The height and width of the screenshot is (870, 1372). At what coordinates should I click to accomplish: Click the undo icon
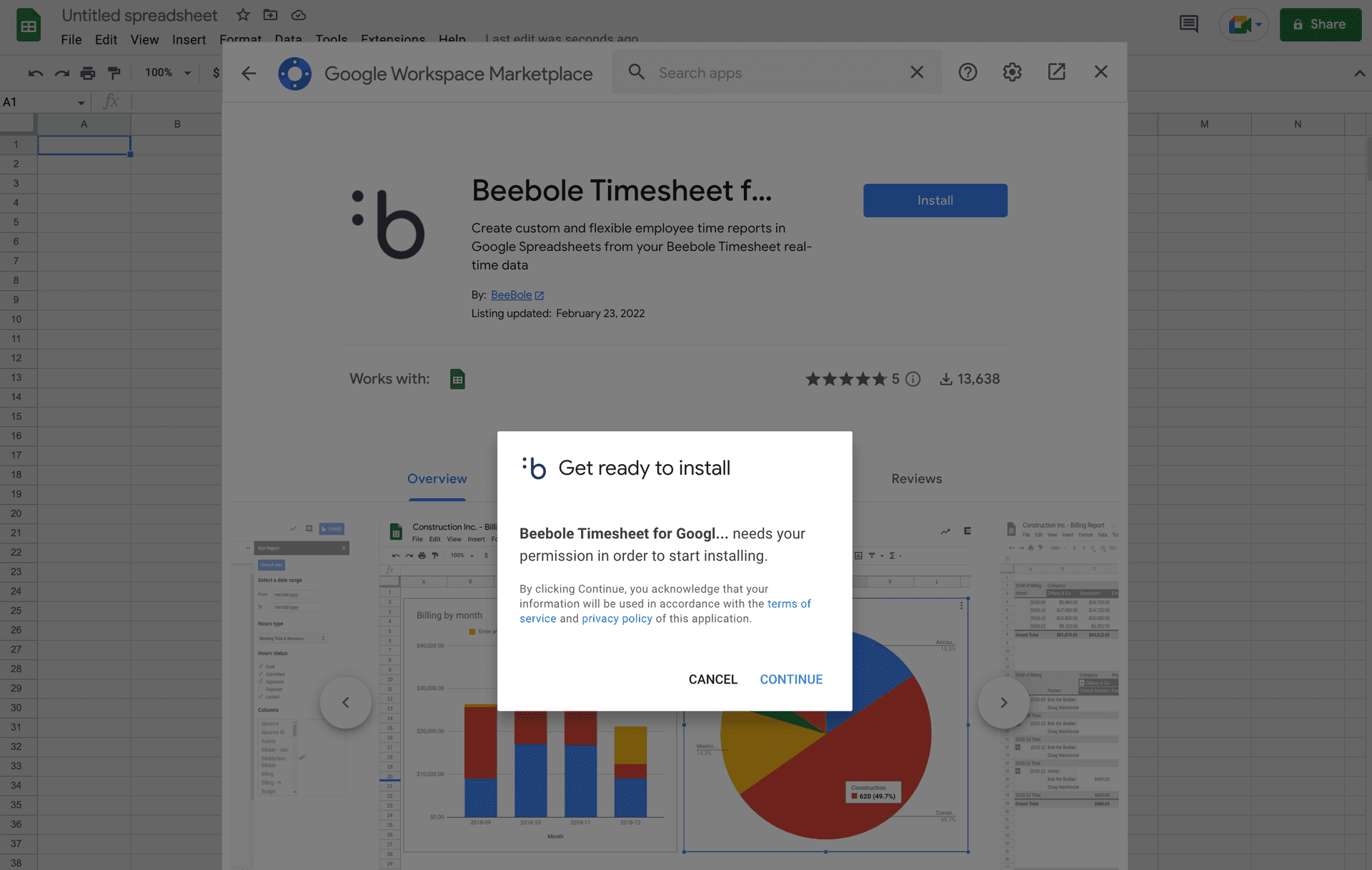point(35,72)
